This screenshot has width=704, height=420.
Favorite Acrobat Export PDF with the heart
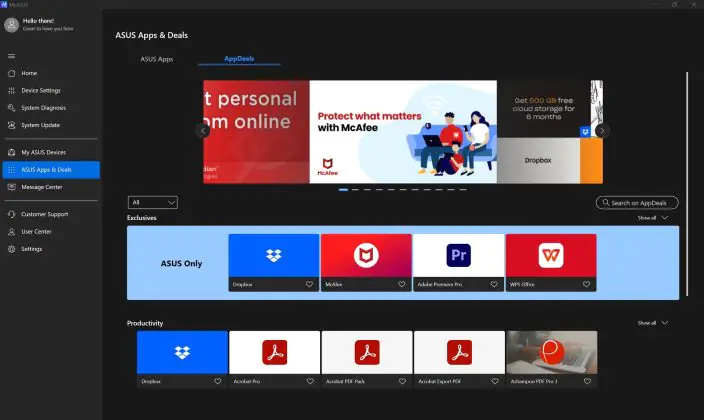pos(495,381)
